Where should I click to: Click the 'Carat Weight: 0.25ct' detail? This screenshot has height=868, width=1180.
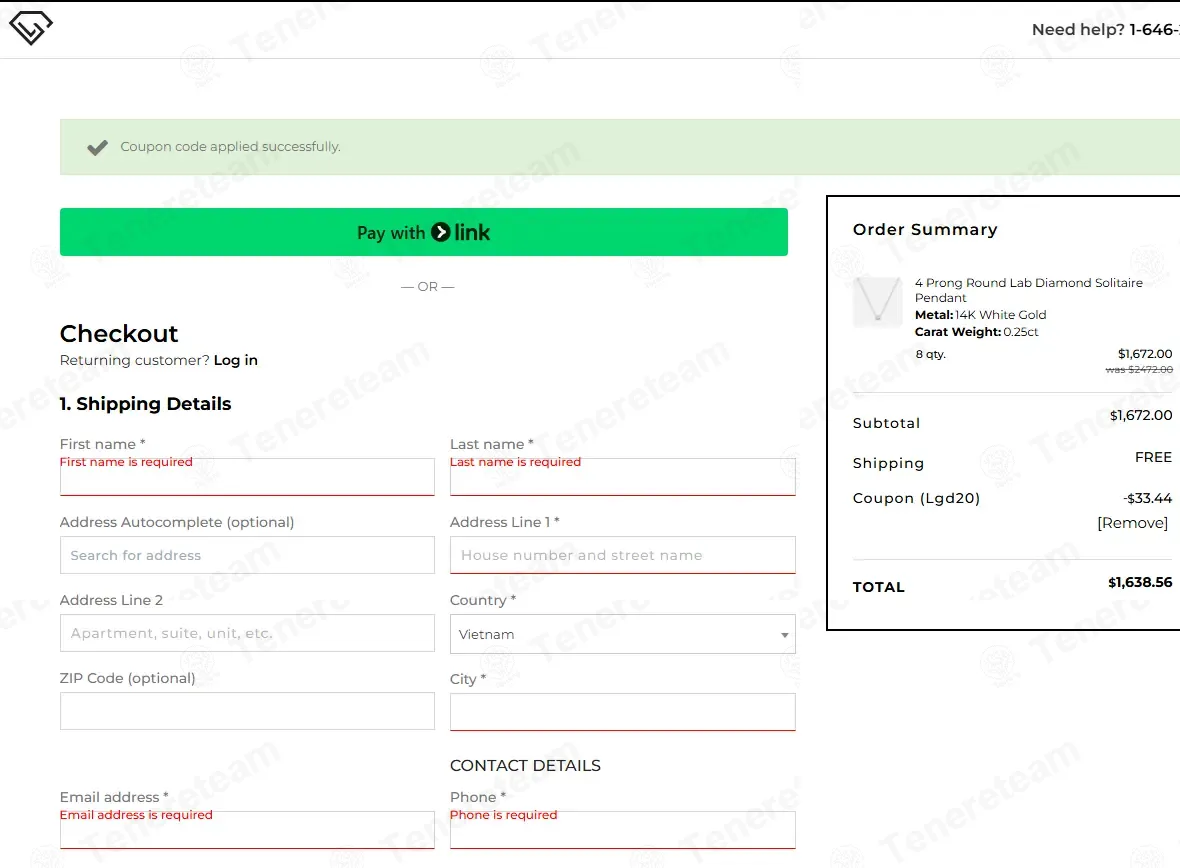tap(976, 332)
